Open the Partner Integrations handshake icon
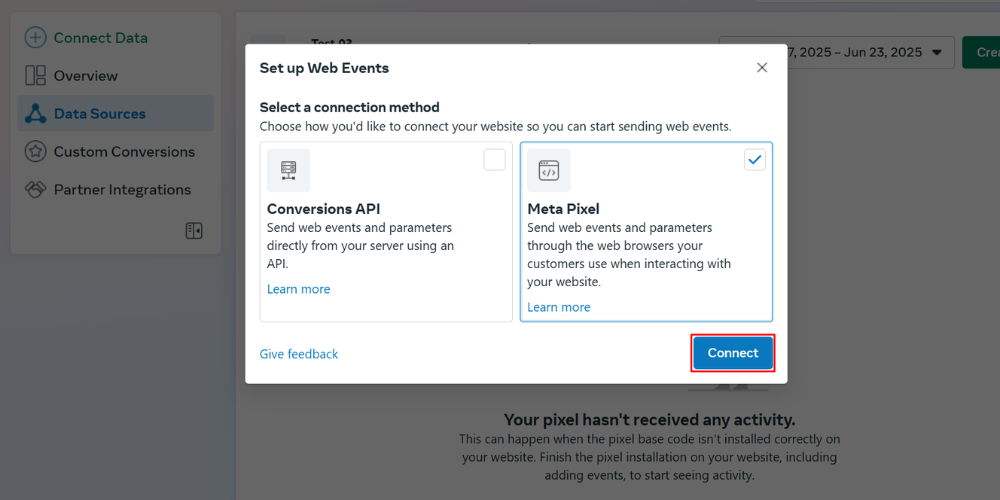1000x500 pixels. 35,189
